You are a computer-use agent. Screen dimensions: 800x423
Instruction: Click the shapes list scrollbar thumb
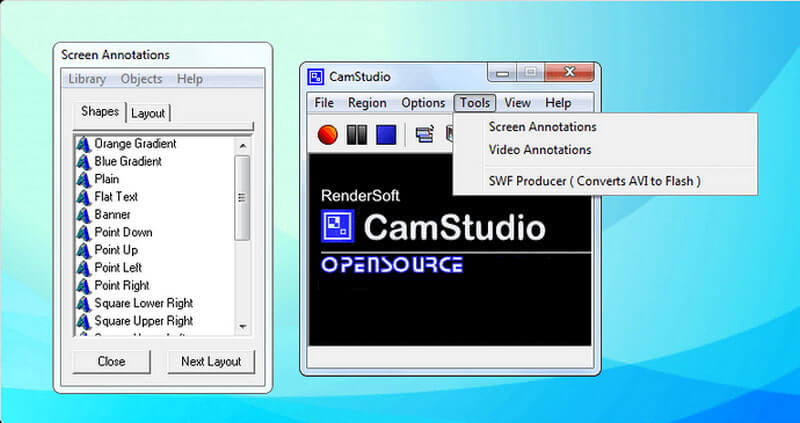click(242, 198)
